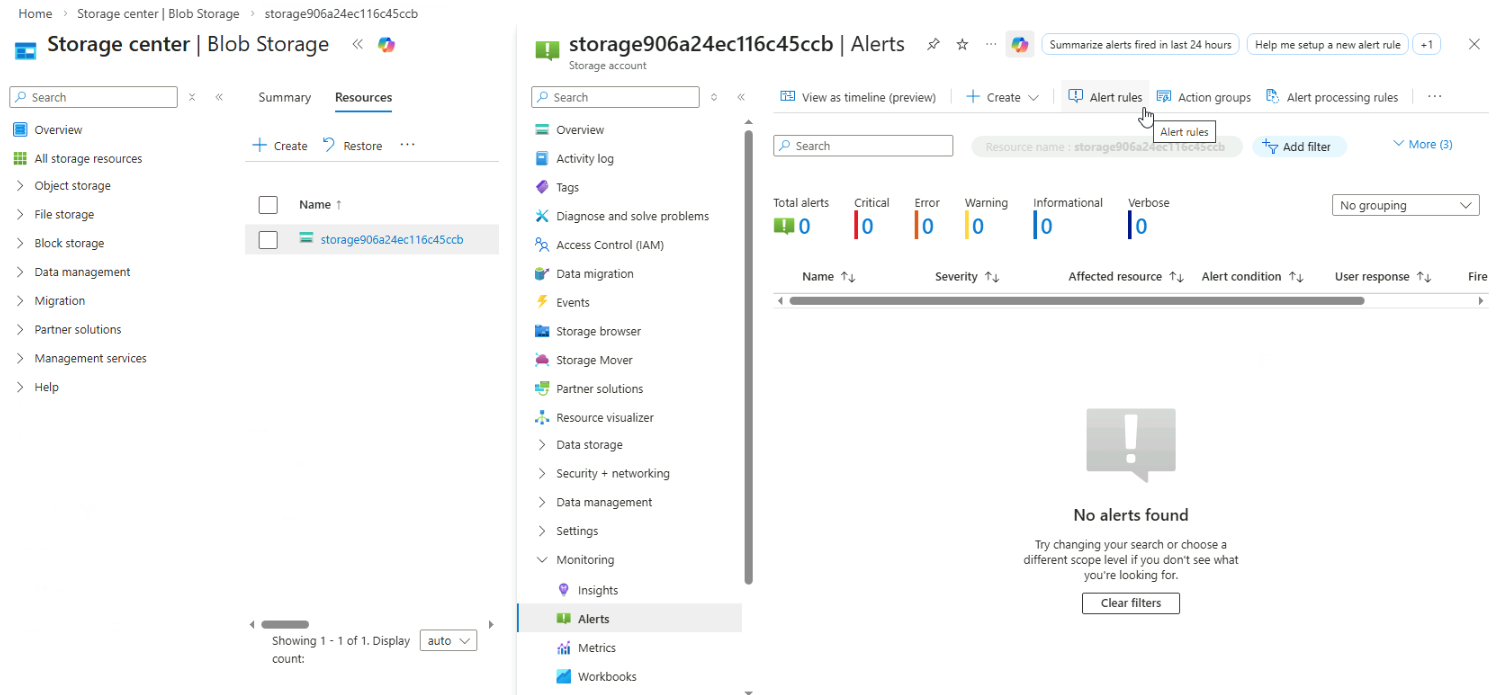This screenshot has height=695, width=1503.
Task: Select Alert rules in toolbar
Action: (x=1105, y=97)
